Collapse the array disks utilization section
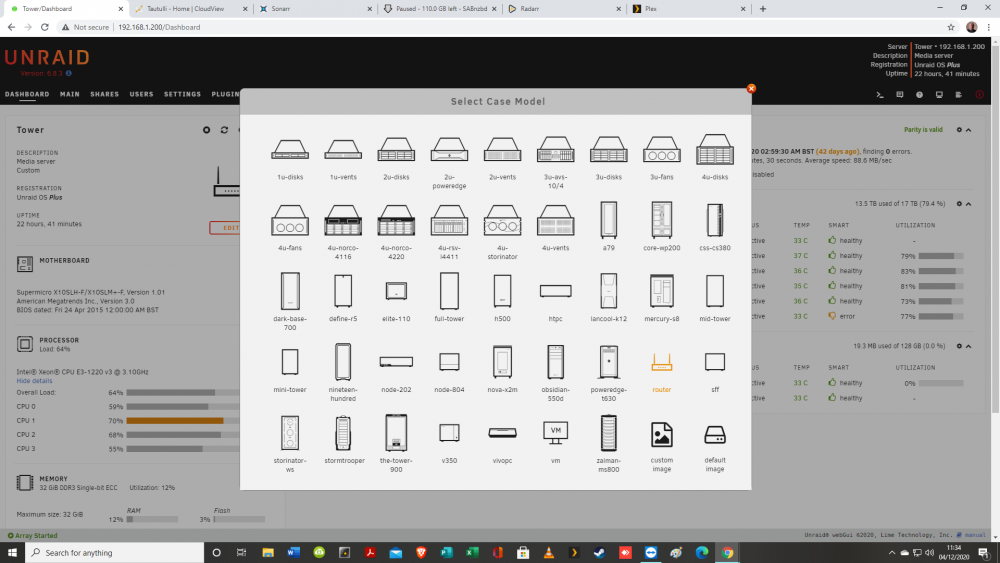This screenshot has width=1000, height=563. coord(969,204)
